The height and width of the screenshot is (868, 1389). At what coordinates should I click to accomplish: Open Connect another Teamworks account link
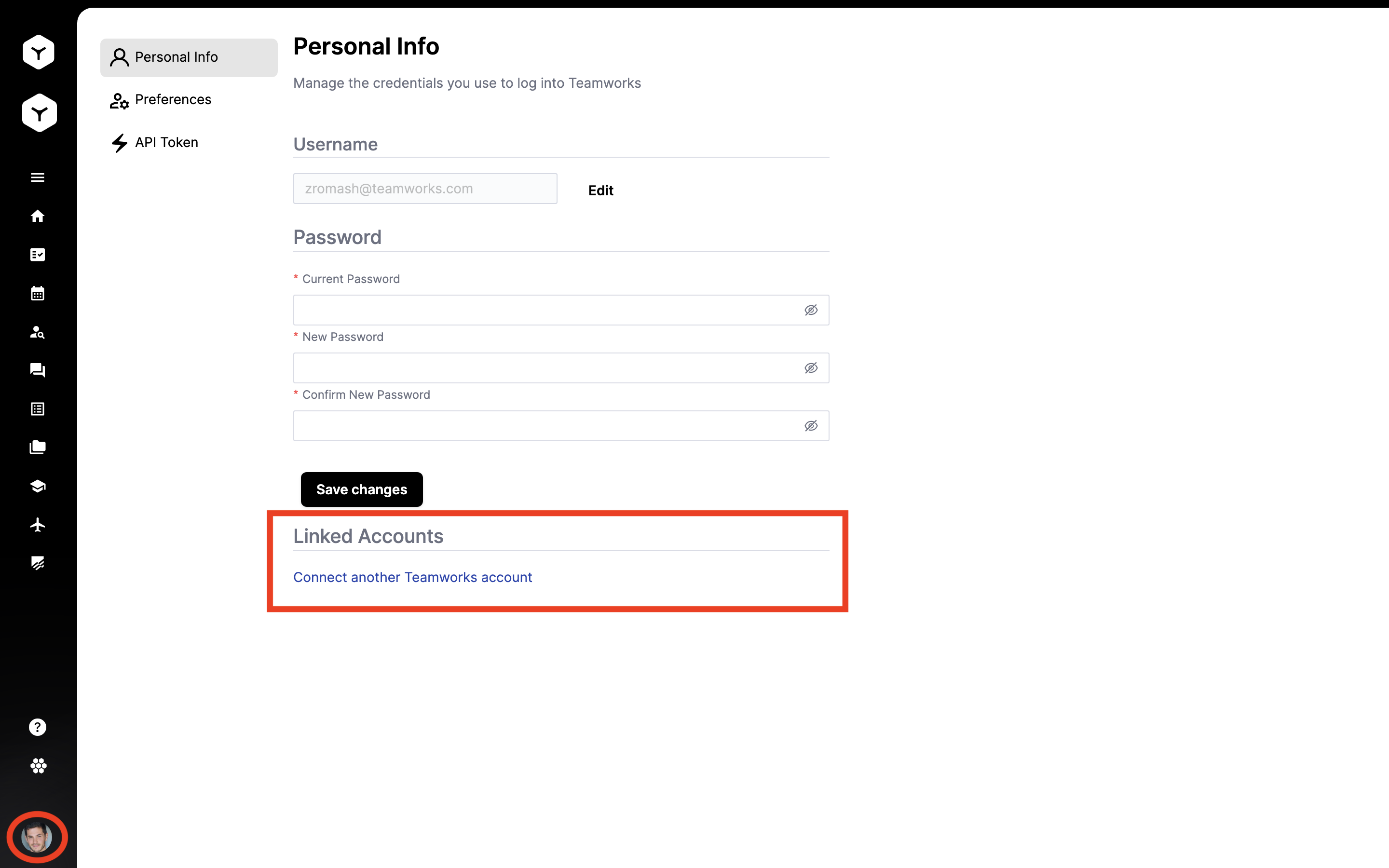click(x=412, y=577)
